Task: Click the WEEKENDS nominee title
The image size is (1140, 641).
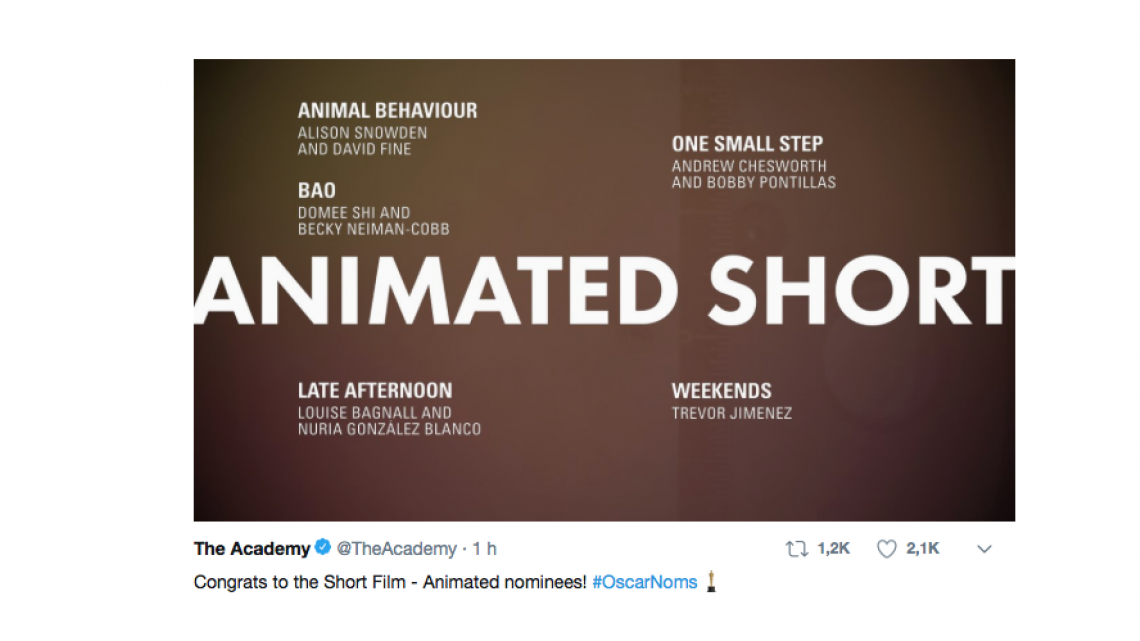Action: (x=721, y=390)
